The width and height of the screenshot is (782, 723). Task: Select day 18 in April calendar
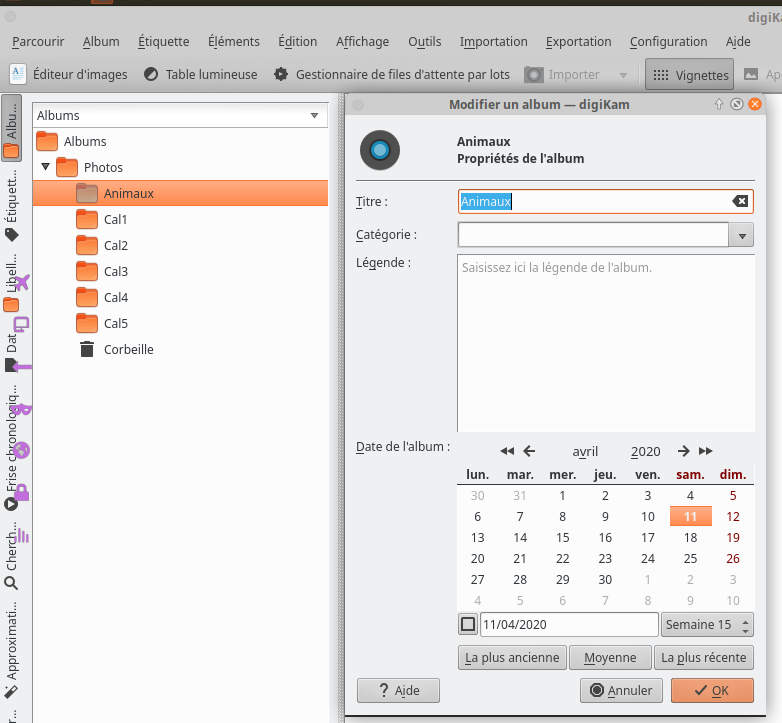click(690, 538)
